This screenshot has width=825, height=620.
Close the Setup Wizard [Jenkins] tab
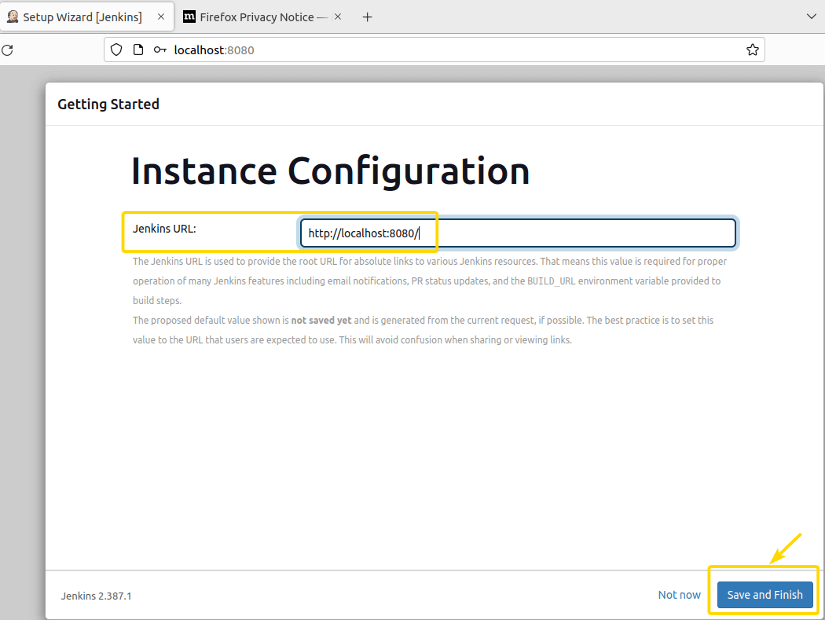point(161,17)
